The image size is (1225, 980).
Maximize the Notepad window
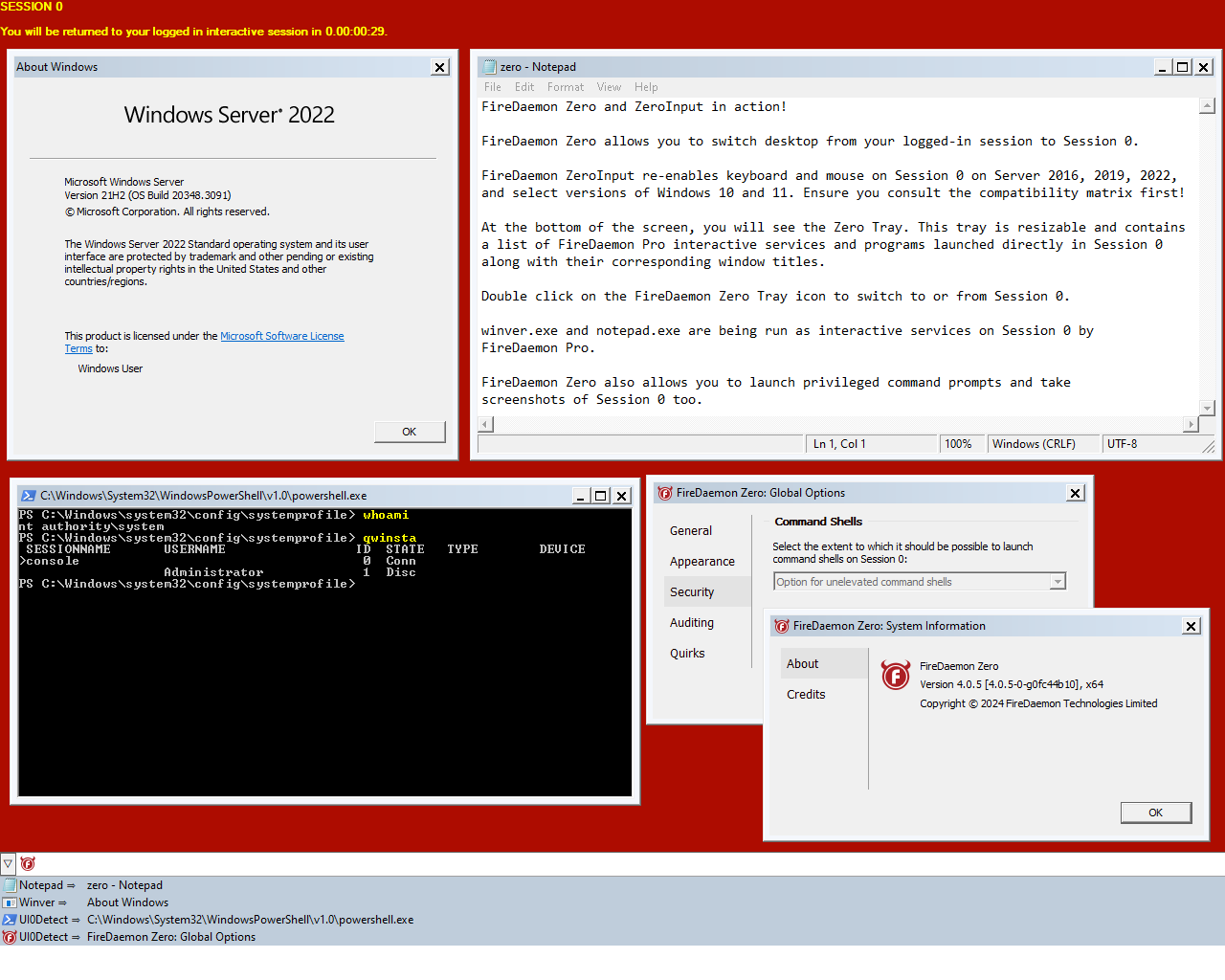1183,67
